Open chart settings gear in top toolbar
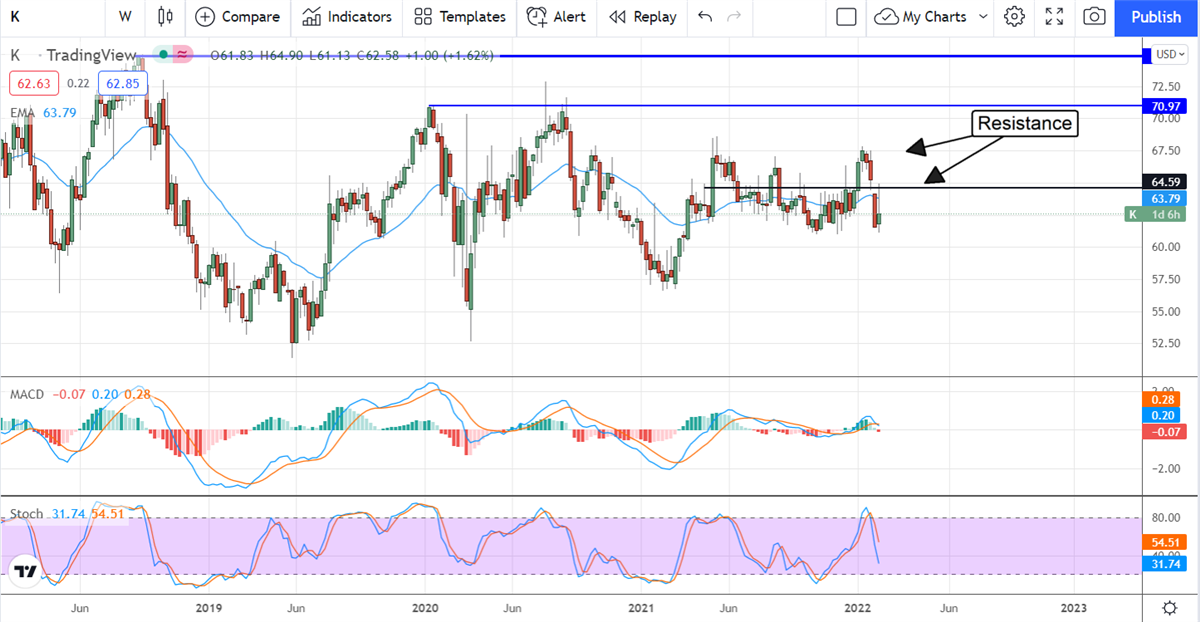The height and width of the screenshot is (622, 1200). [x=1014, y=17]
